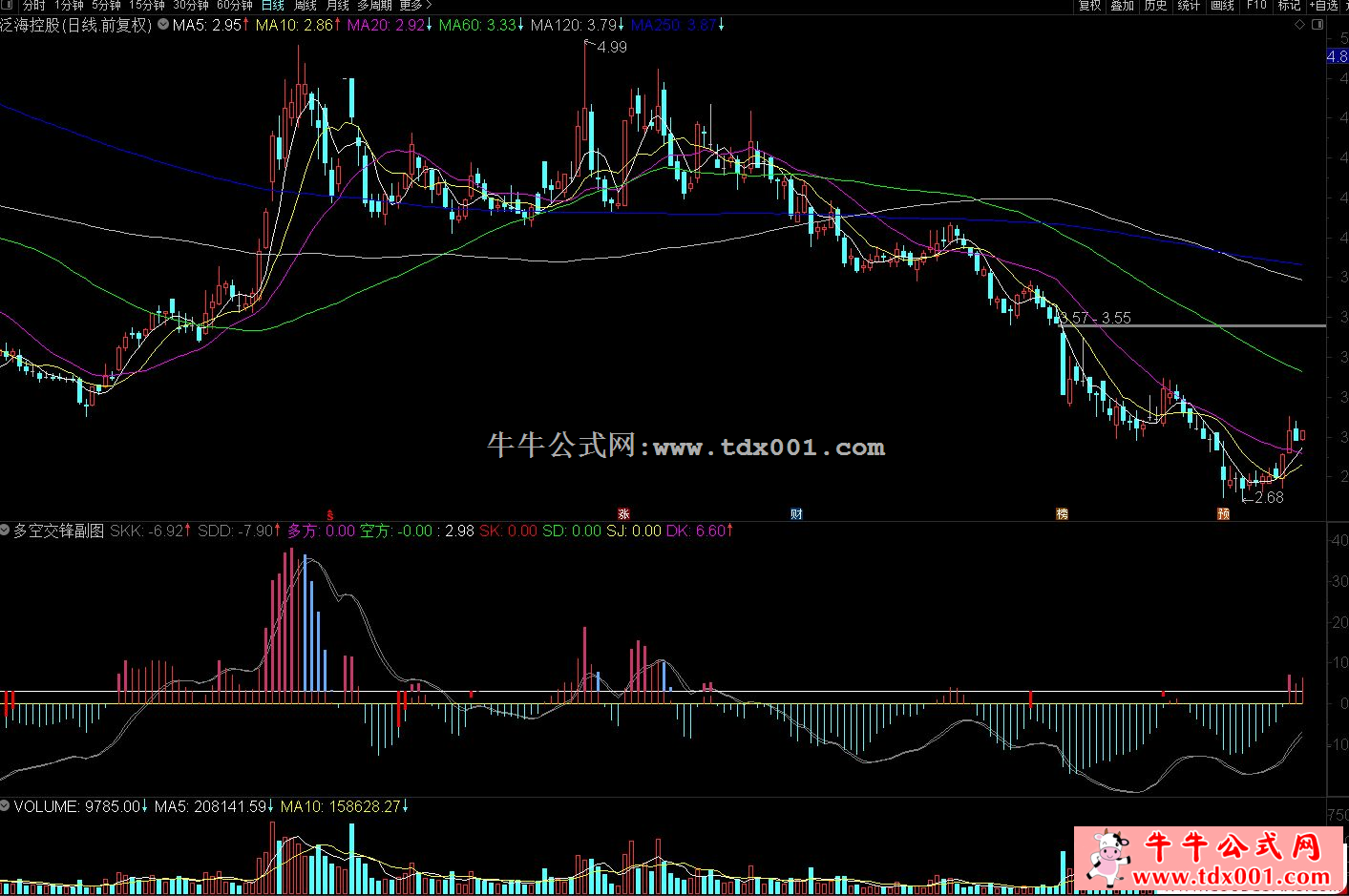Click the 预 forecast event marker
The image size is (1349, 896).
click(1223, 514)
